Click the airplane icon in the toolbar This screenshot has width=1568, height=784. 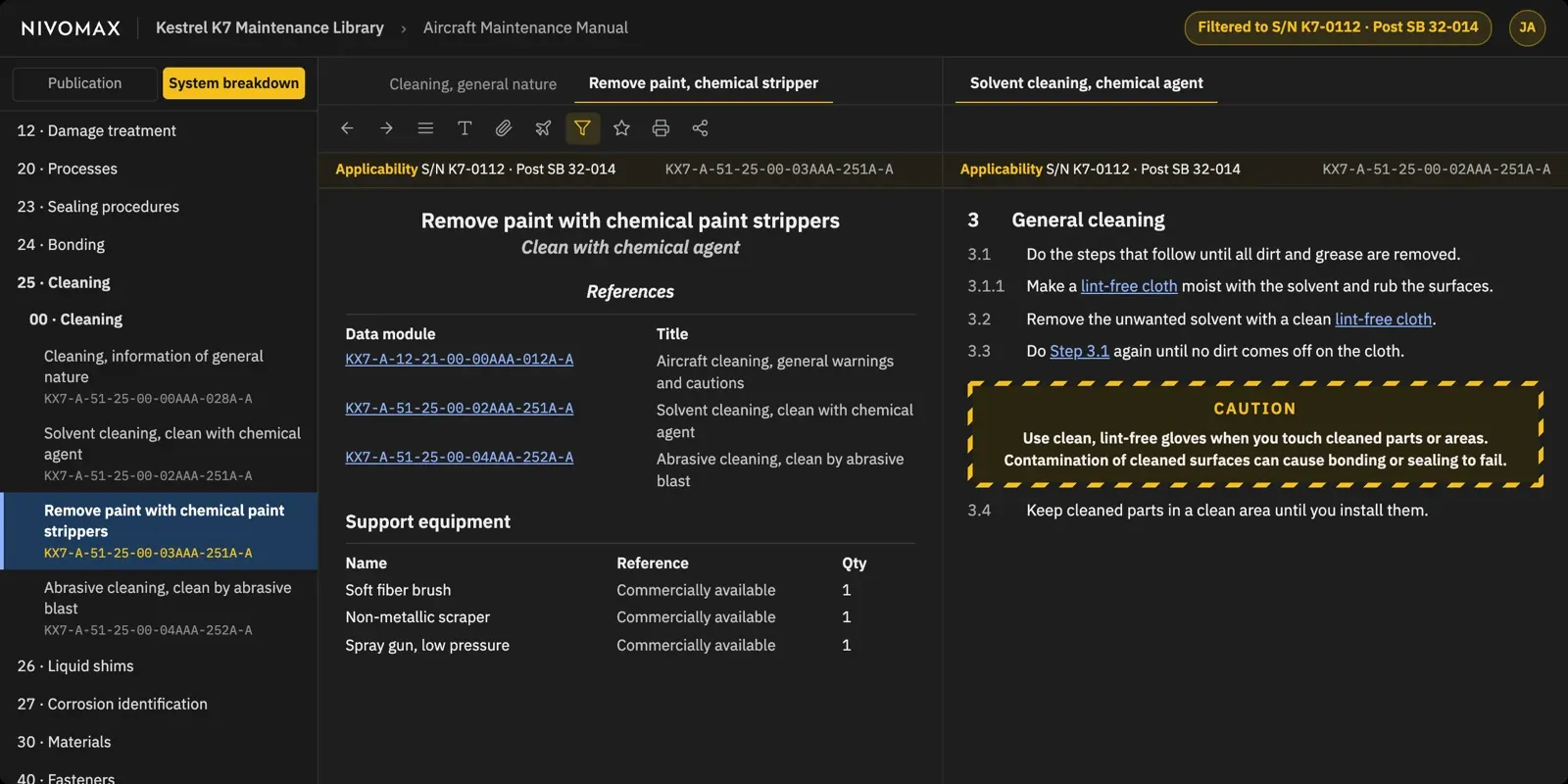543,128
